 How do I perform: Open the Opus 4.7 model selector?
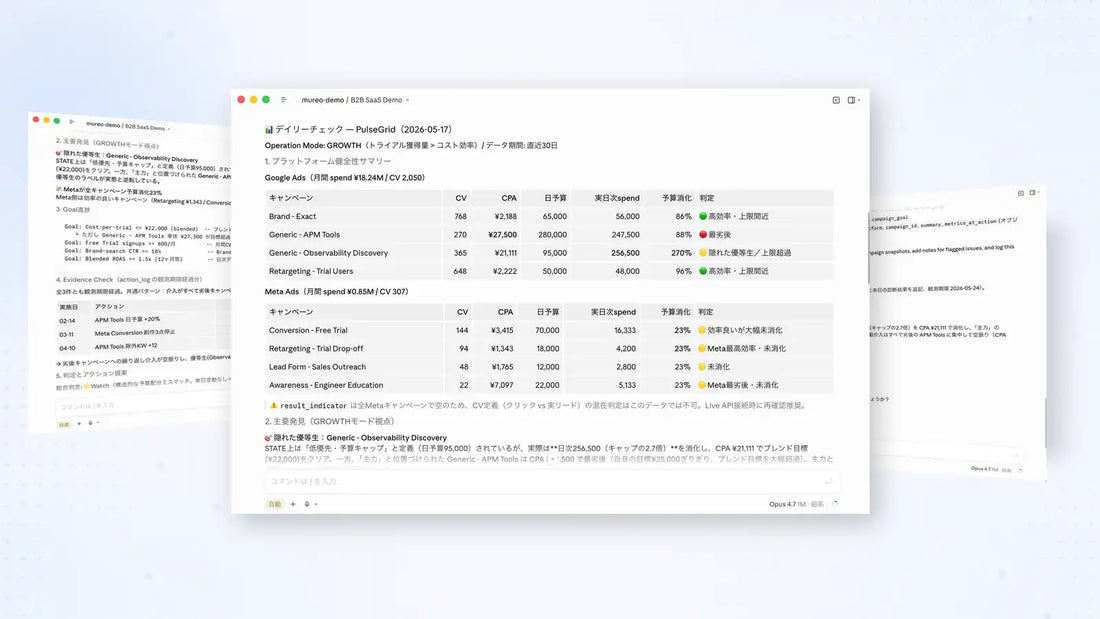[x=796, y=504]
